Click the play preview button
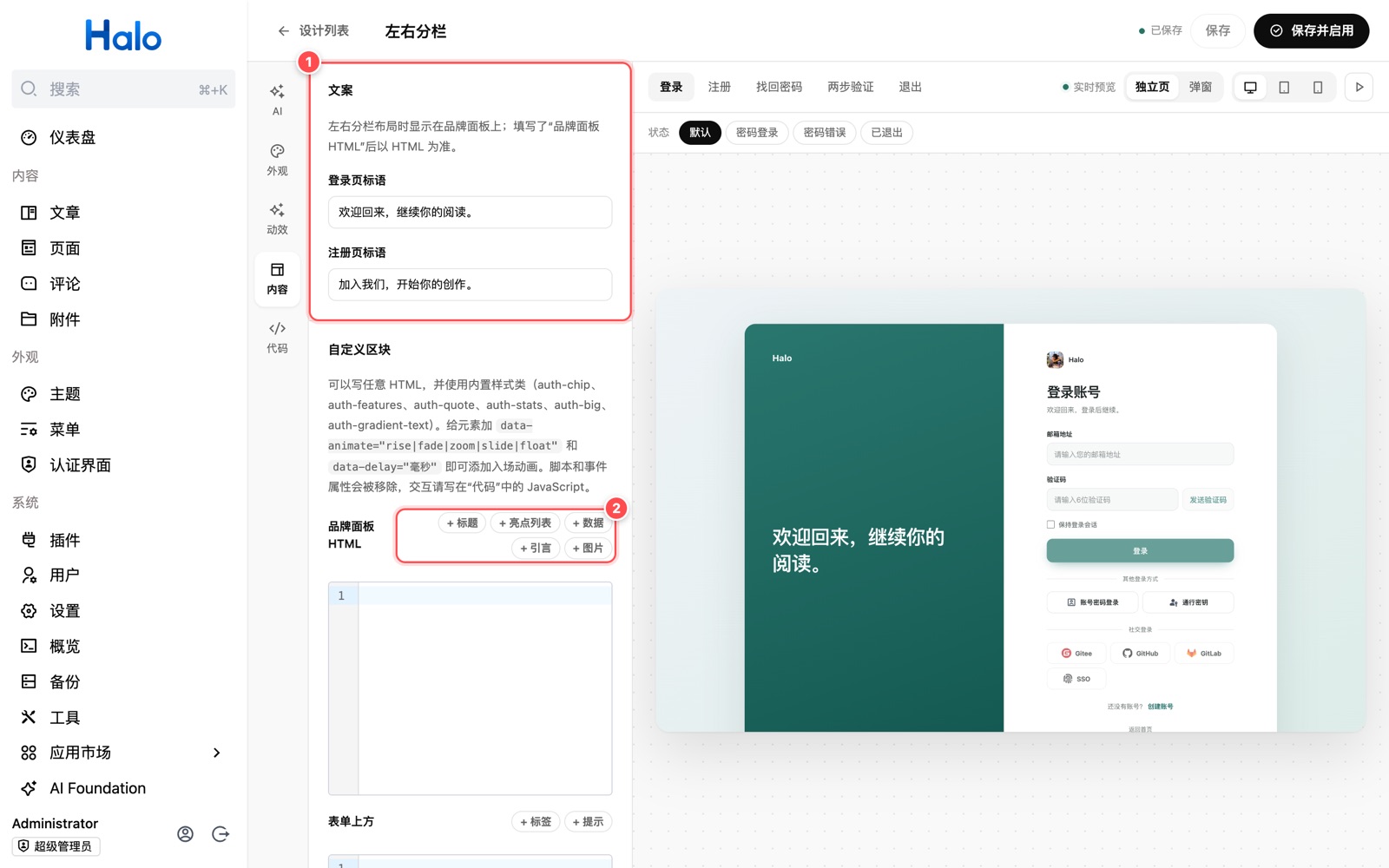Screen dimensions: 1389x868 pyautogui.click(x=1359, y=87)
